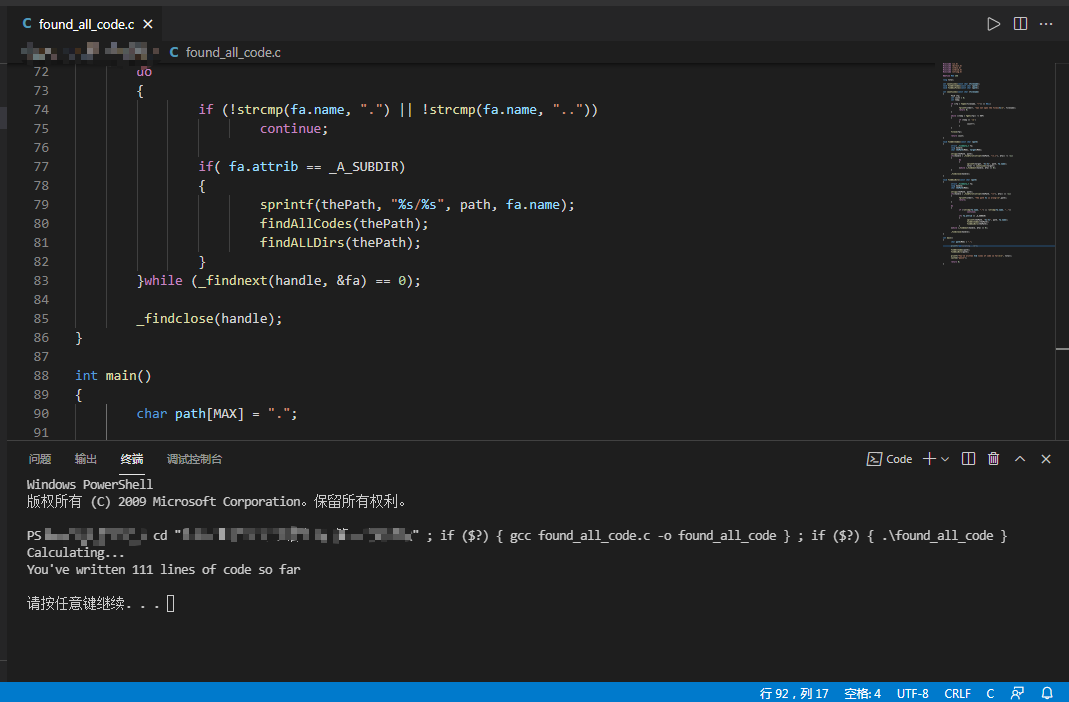Close the found_all_code.c editor tab
1069x702 pixels.
pyautogui.click(x=148, y=25)
